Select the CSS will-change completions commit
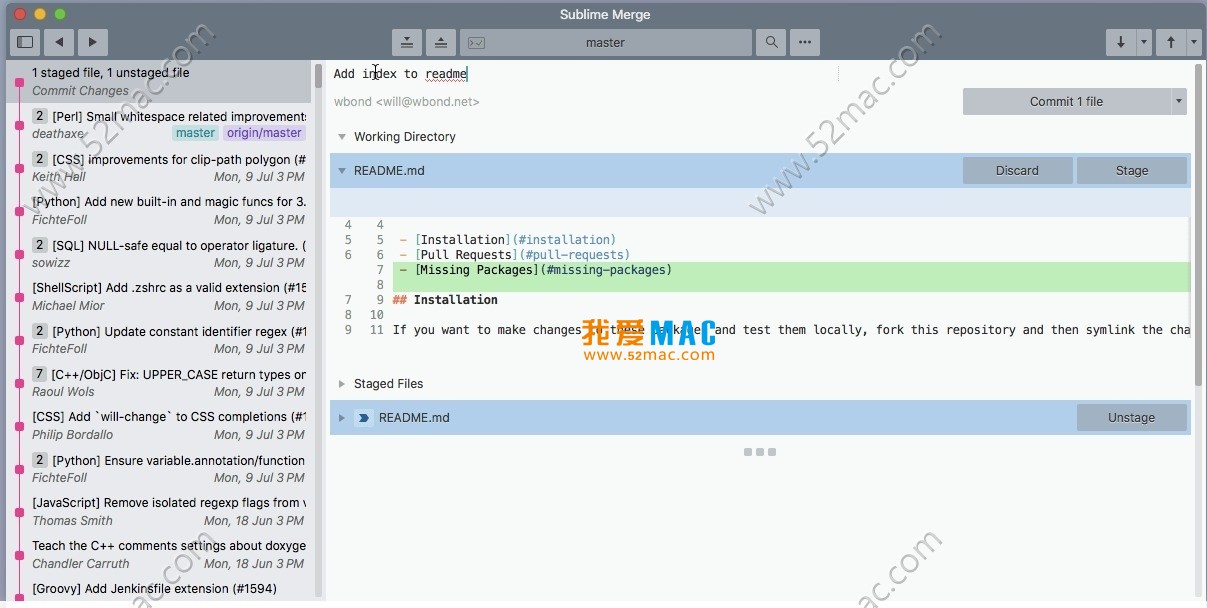The height and width of the screenshot is (608, 1207). [x=160, y=425]
